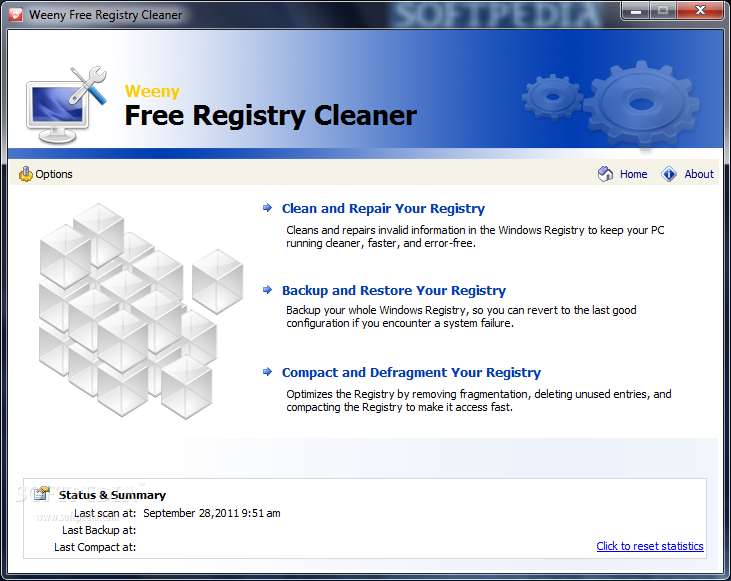Click the disabled maximize button
This screenshot has width=731, height=581.
click(663, 11)
